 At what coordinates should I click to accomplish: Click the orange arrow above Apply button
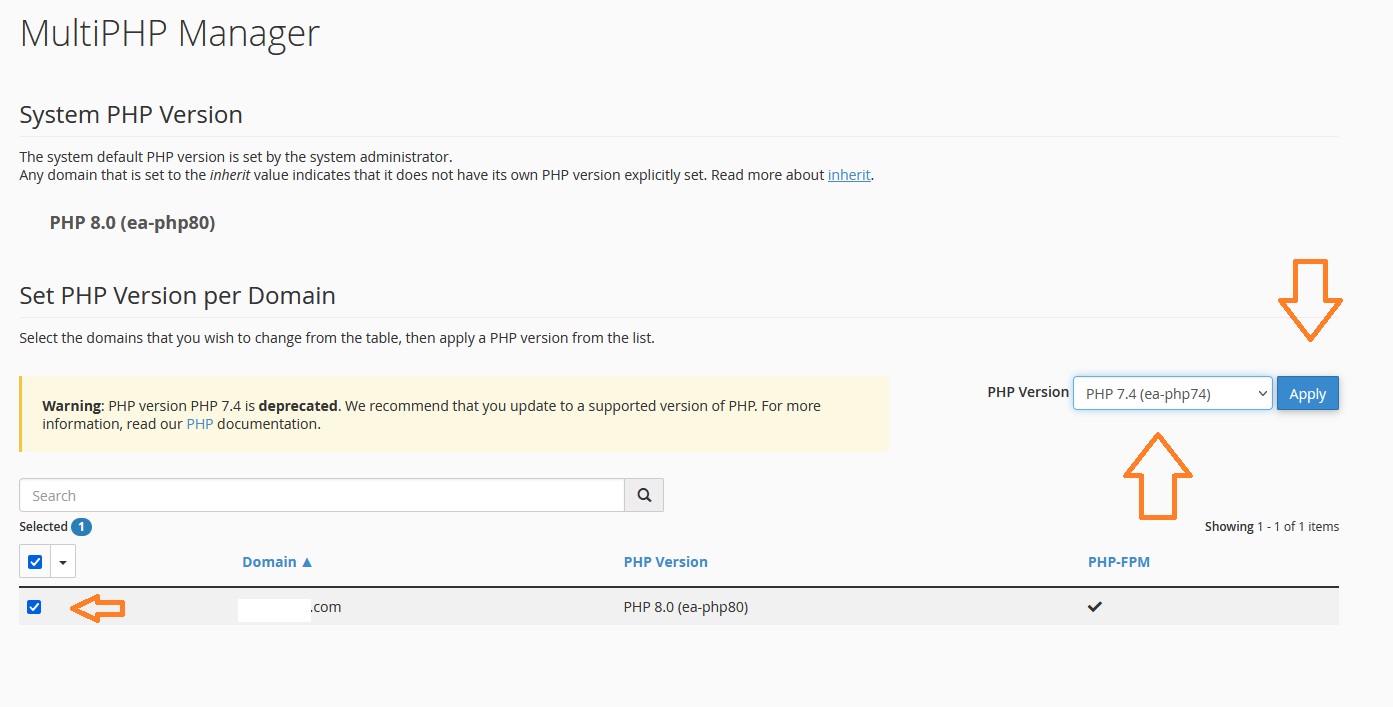tap(1309, 299)
